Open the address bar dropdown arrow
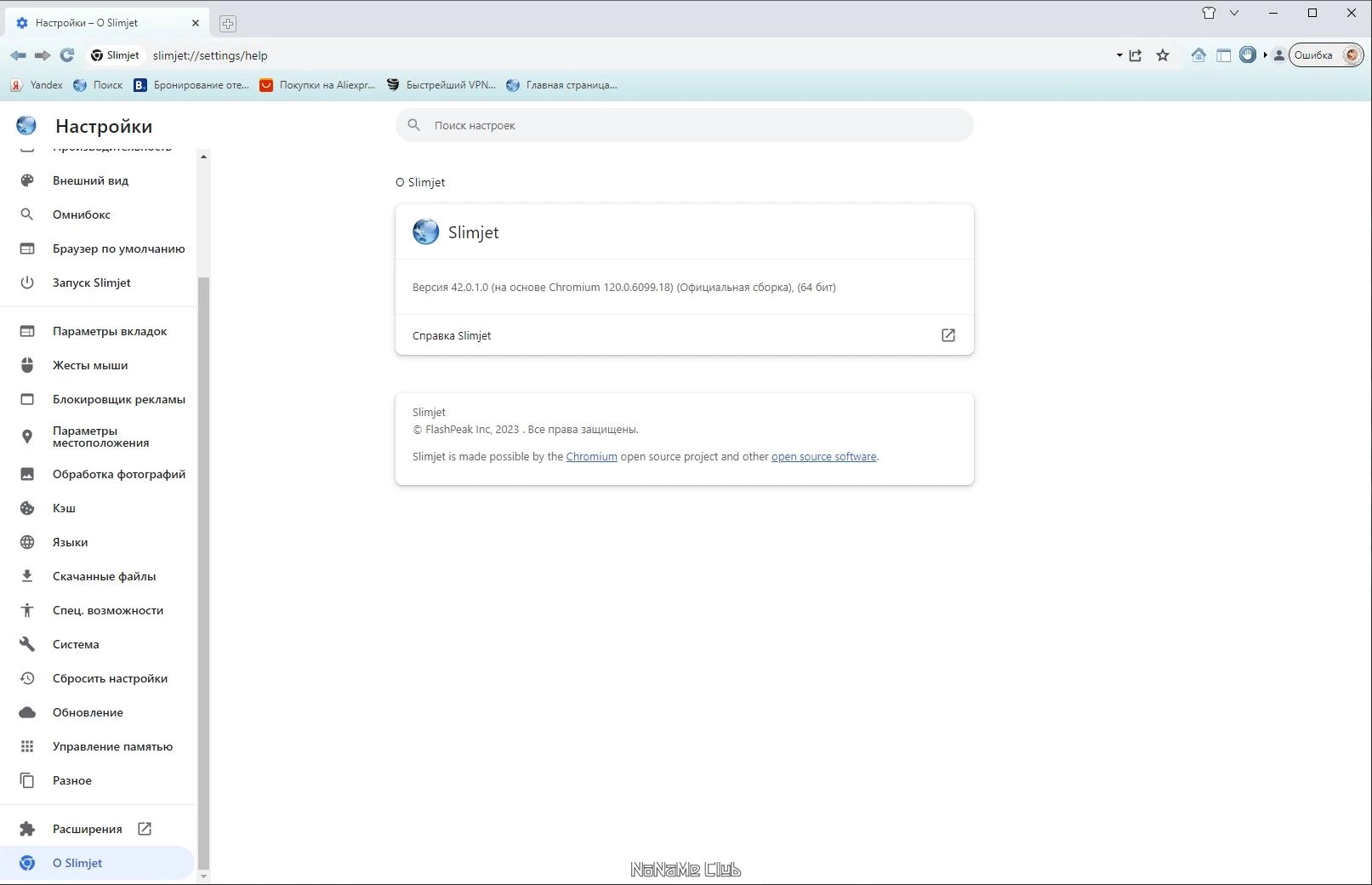The width and height of the screenshot is (1372, 885). (x=1119, y=55)
